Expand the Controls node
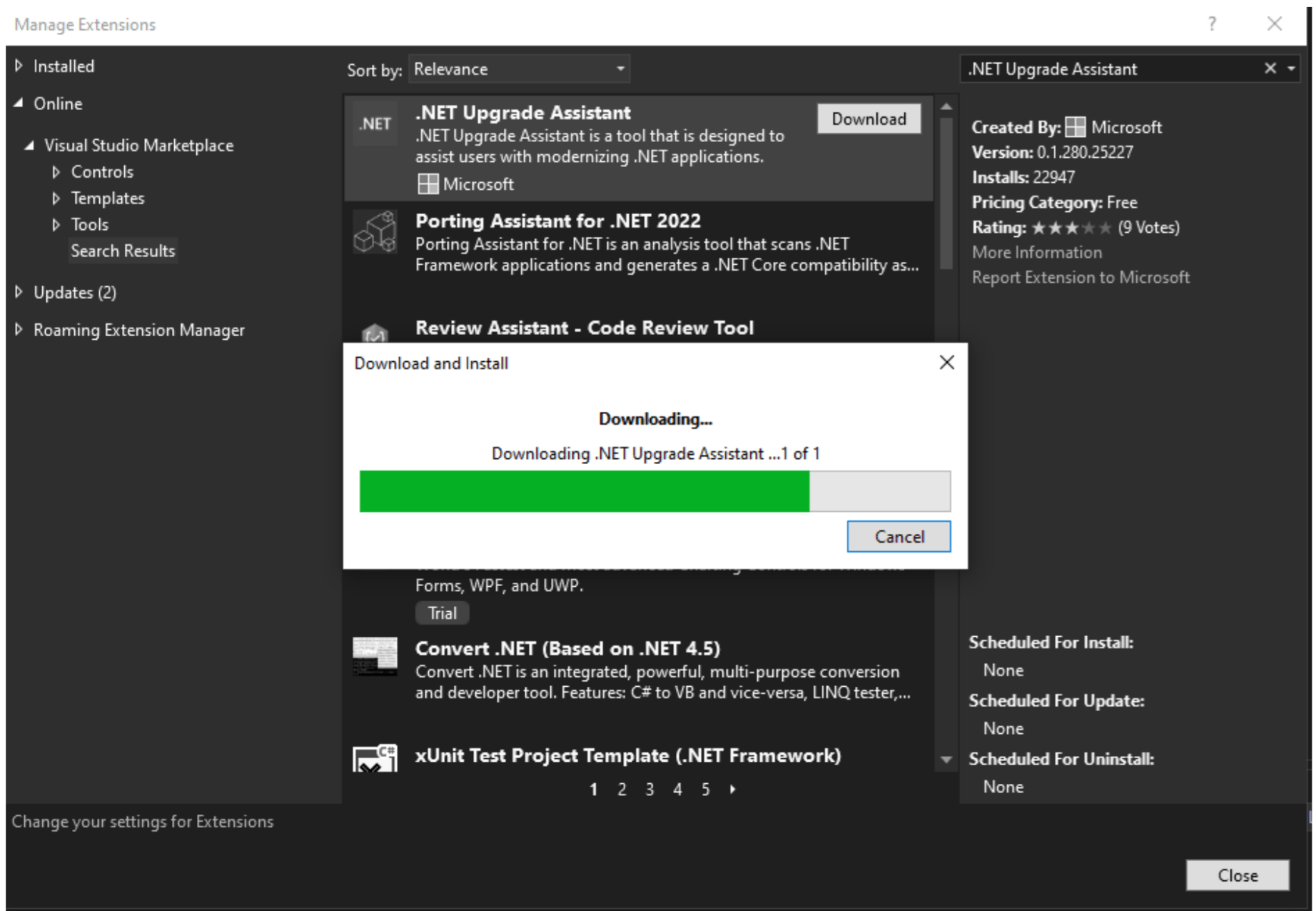This screenshot has height=911, width=1316. 56,172
